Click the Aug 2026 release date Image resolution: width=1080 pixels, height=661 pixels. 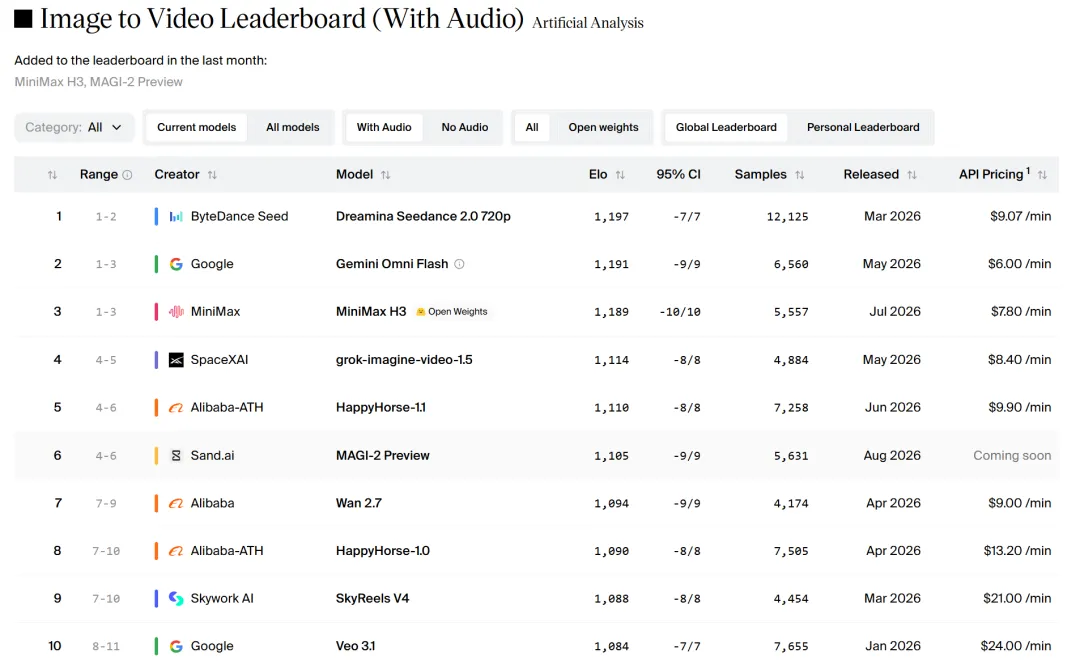[x=892, y=455]
